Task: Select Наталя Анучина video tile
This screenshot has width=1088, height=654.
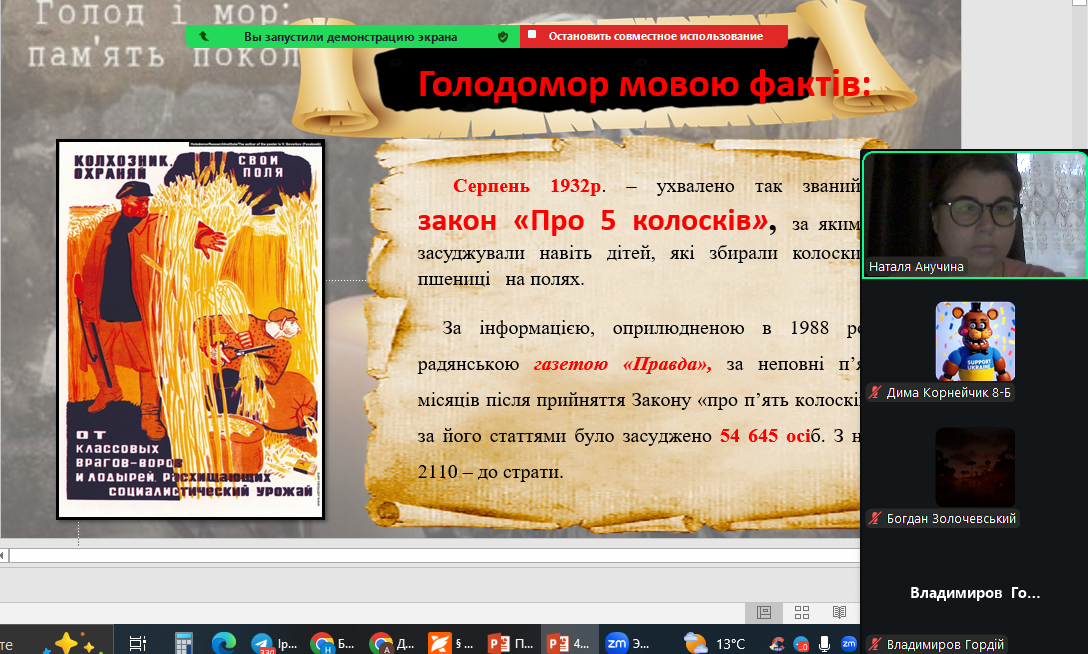Action: 973,213
